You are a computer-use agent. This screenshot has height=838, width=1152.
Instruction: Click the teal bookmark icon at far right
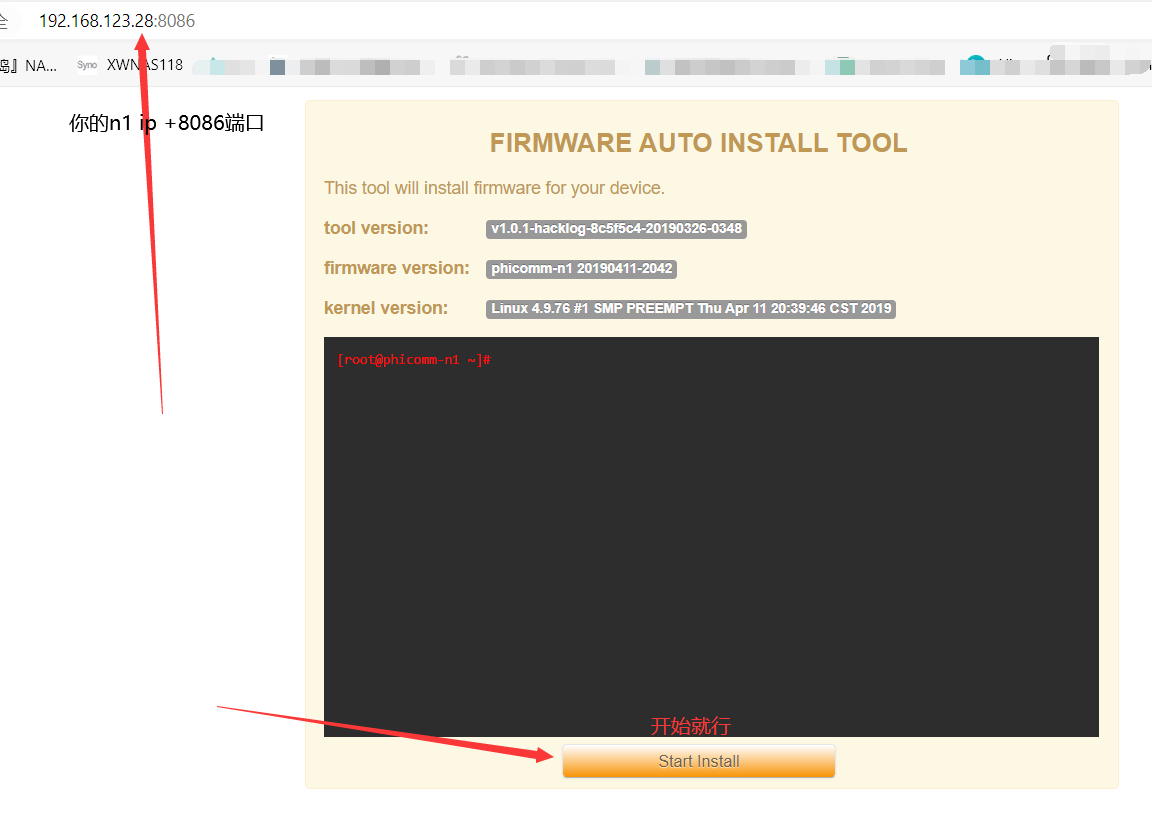click(974, 66)
